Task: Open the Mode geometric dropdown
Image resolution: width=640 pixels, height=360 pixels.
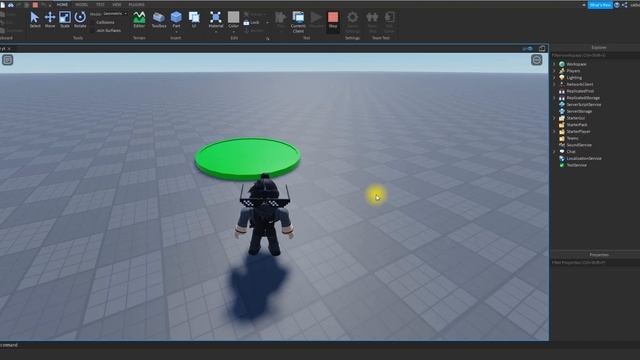Action: [x=114, y=14]
